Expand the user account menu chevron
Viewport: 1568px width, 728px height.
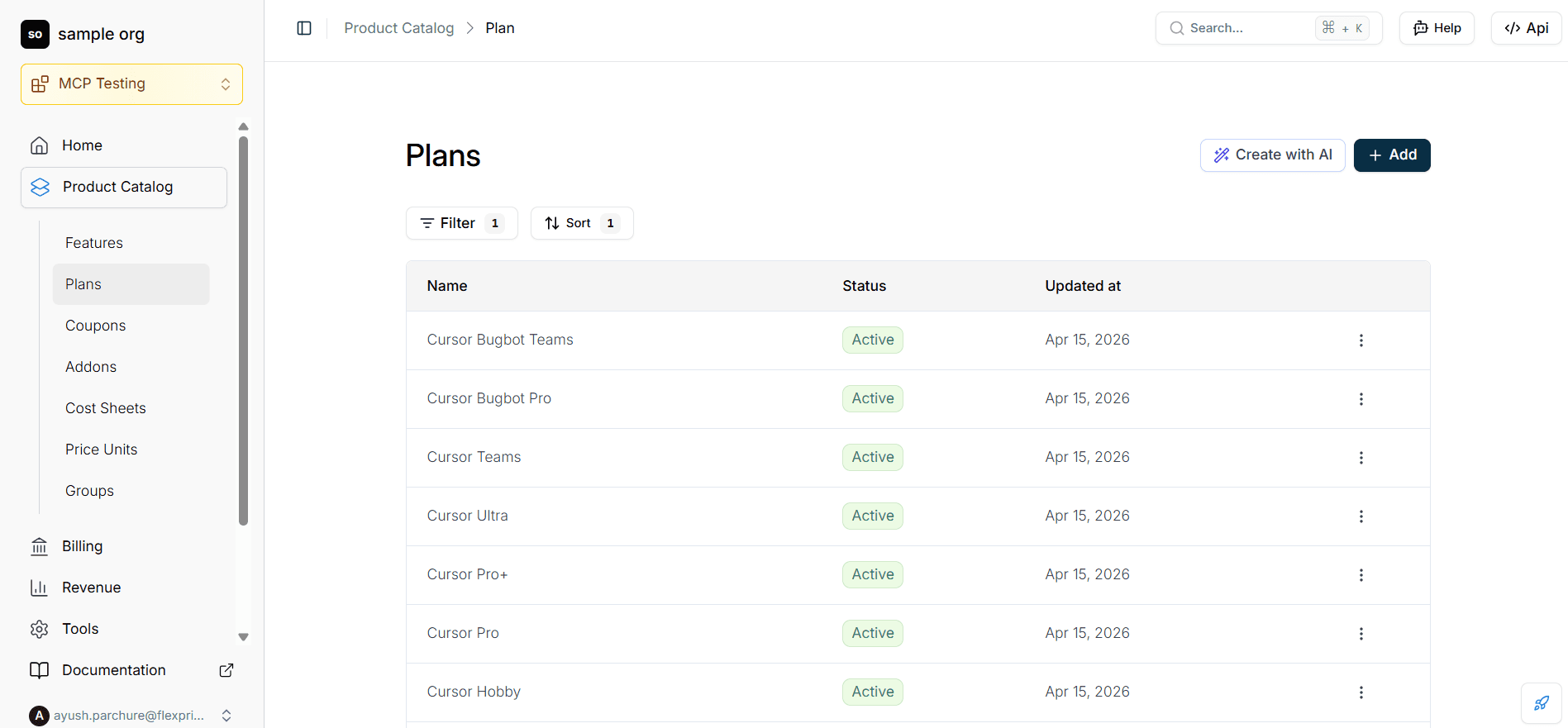pos(226,716)
